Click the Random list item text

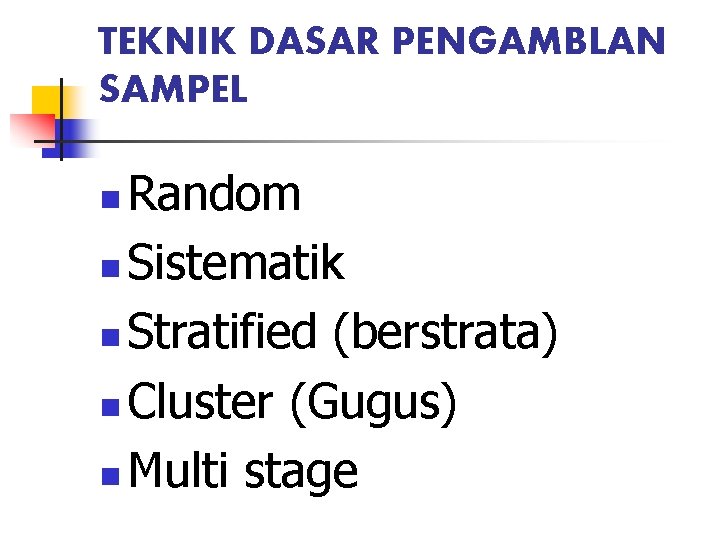pos(214,194)
